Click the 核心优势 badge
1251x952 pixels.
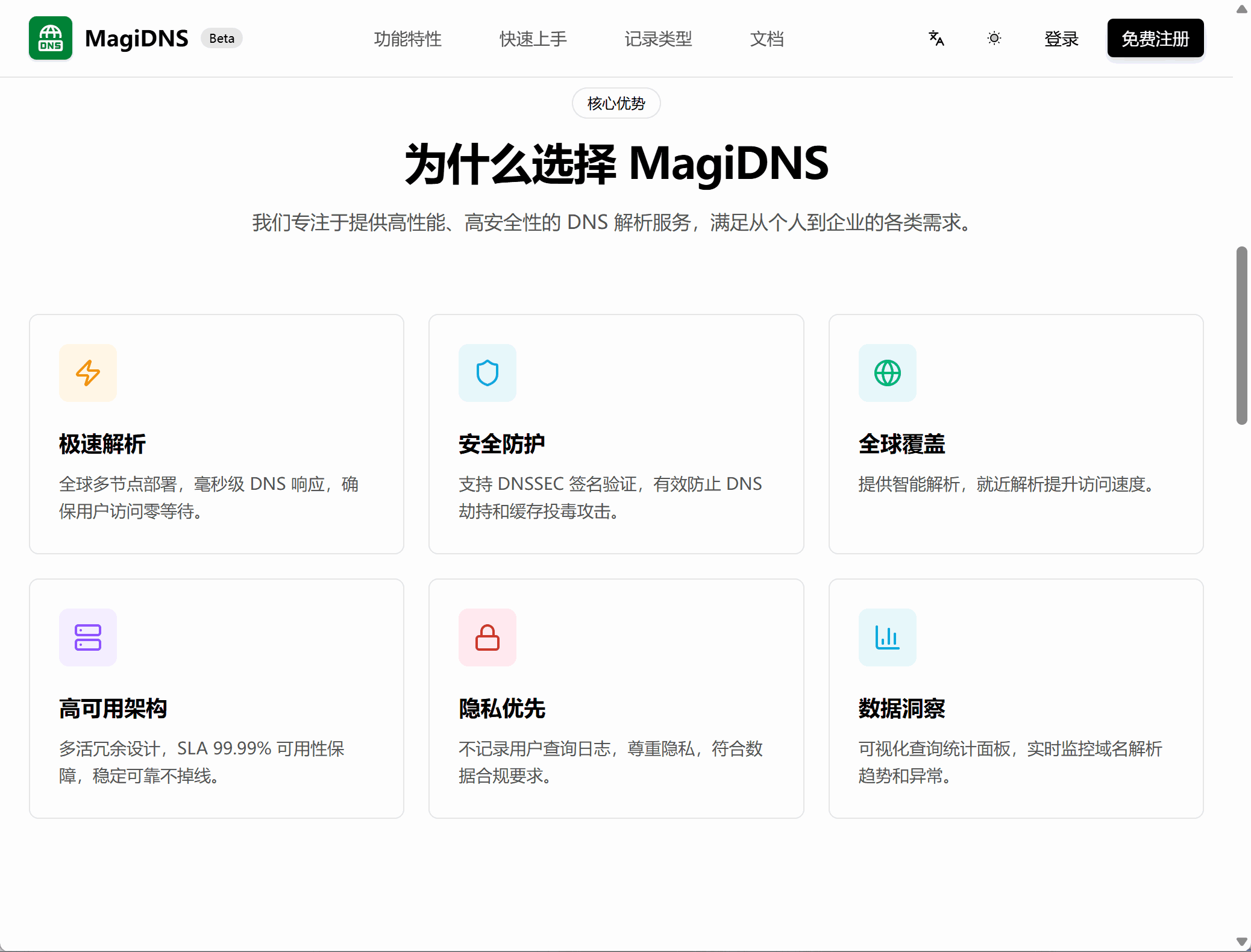616,103
